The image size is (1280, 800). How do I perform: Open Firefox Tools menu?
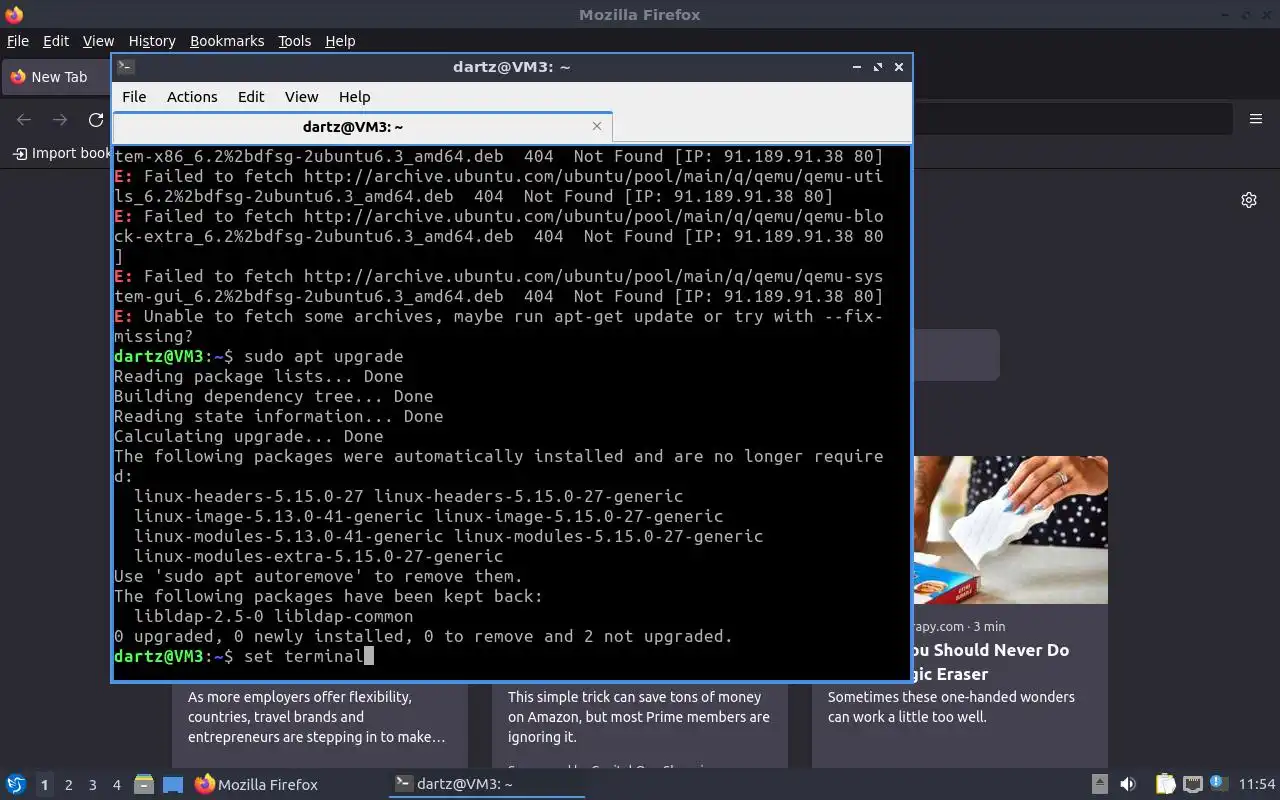[x=295, y=41]
